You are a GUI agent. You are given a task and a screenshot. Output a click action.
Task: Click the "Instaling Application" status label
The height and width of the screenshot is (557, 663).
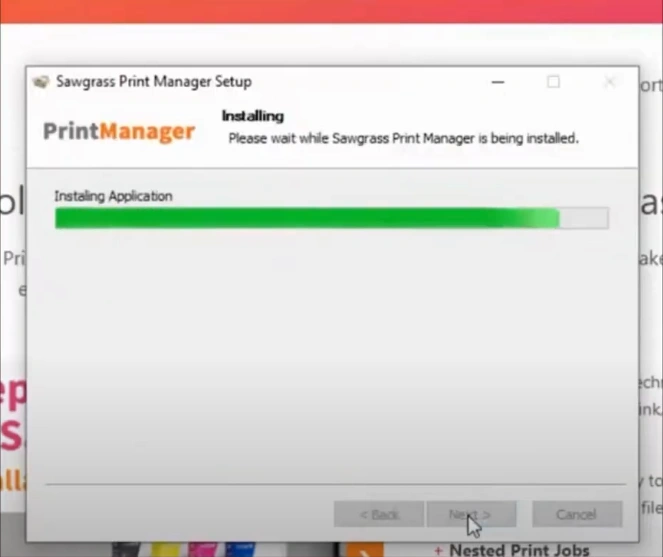[x=113, y=196]
